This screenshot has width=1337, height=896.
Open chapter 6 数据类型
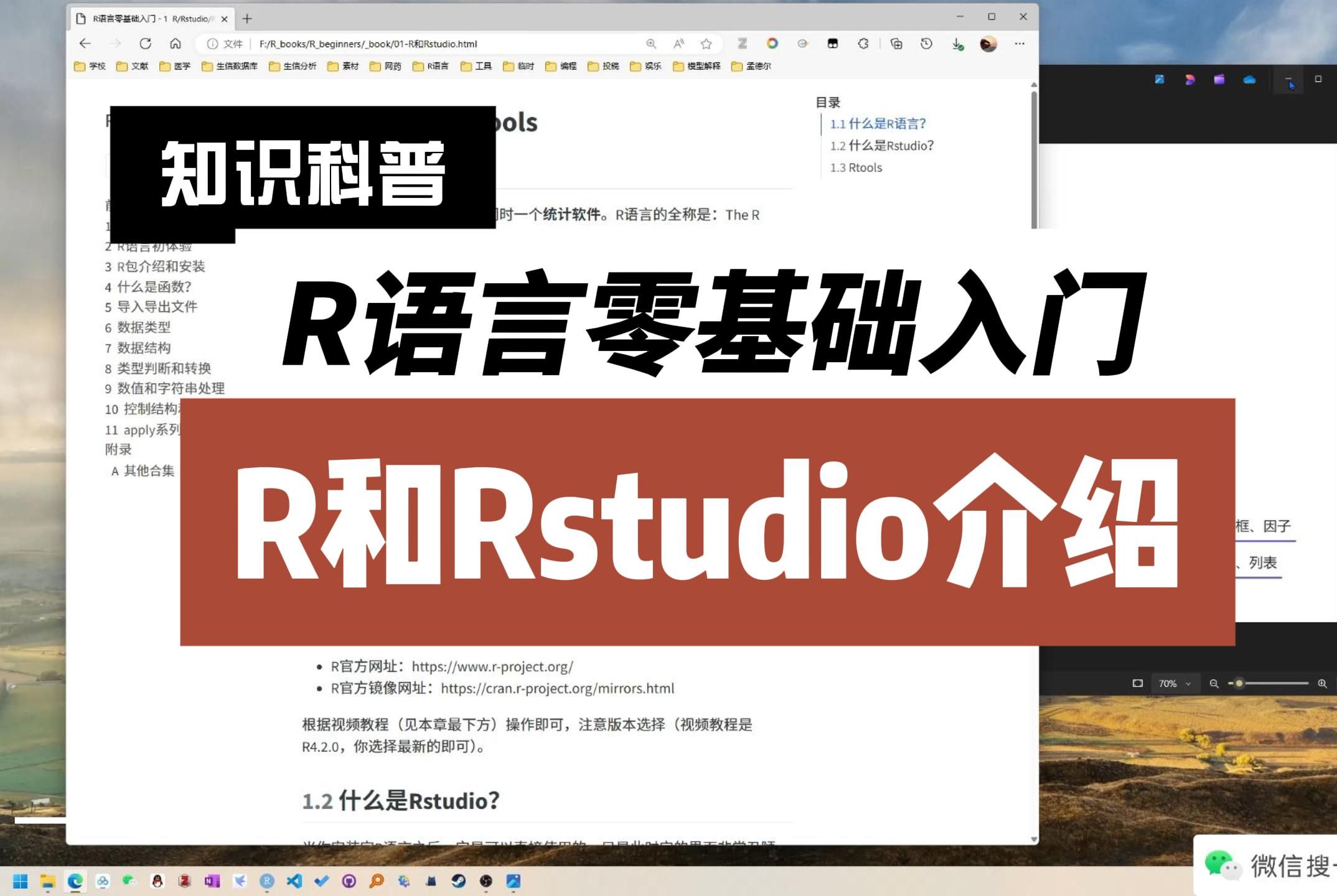pyautogui.click(x=138, y=327)
